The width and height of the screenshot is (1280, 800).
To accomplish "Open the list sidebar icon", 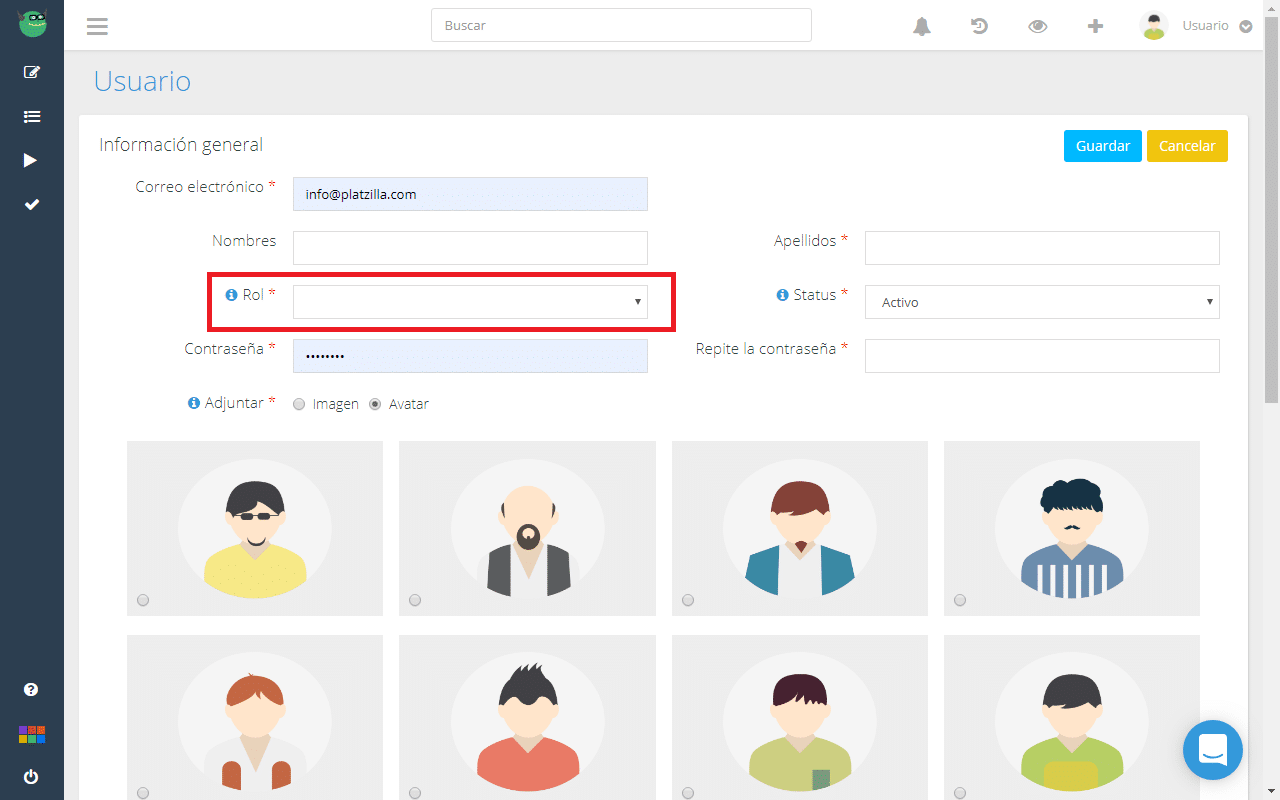I will click(x=32, y=117).
